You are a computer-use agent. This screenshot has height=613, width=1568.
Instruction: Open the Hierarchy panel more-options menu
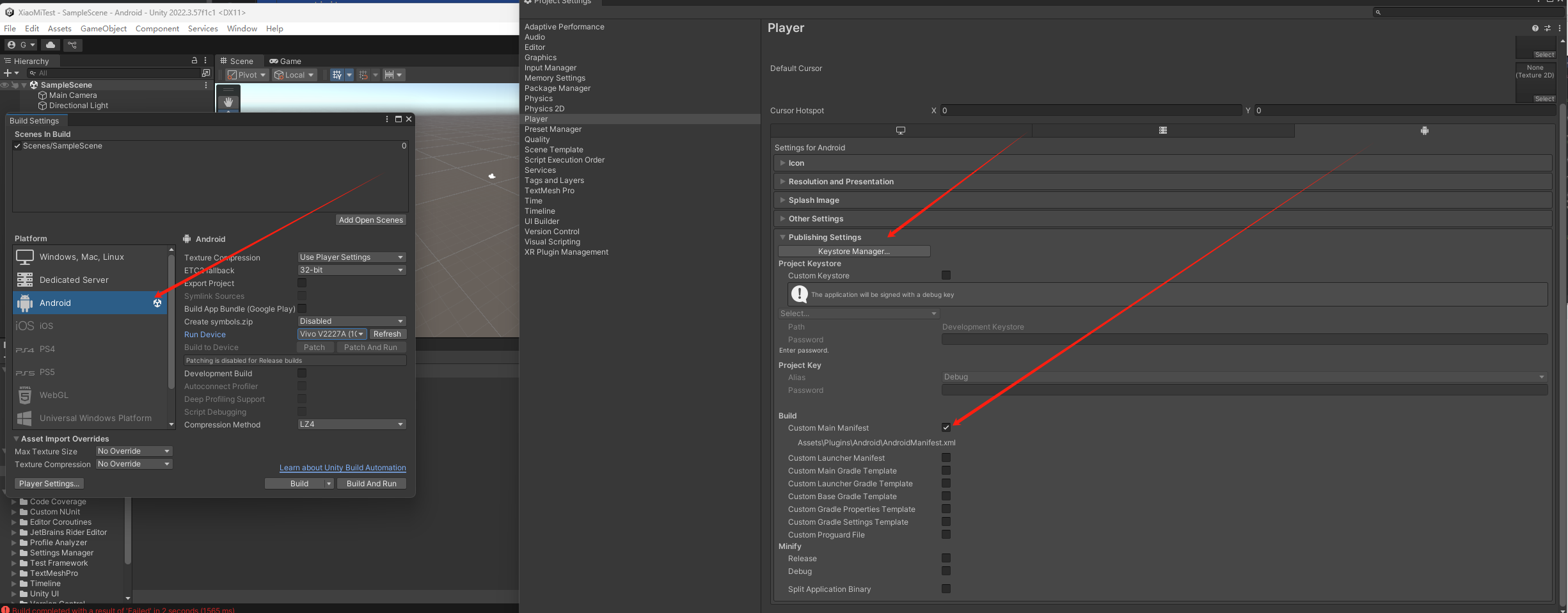205,60
